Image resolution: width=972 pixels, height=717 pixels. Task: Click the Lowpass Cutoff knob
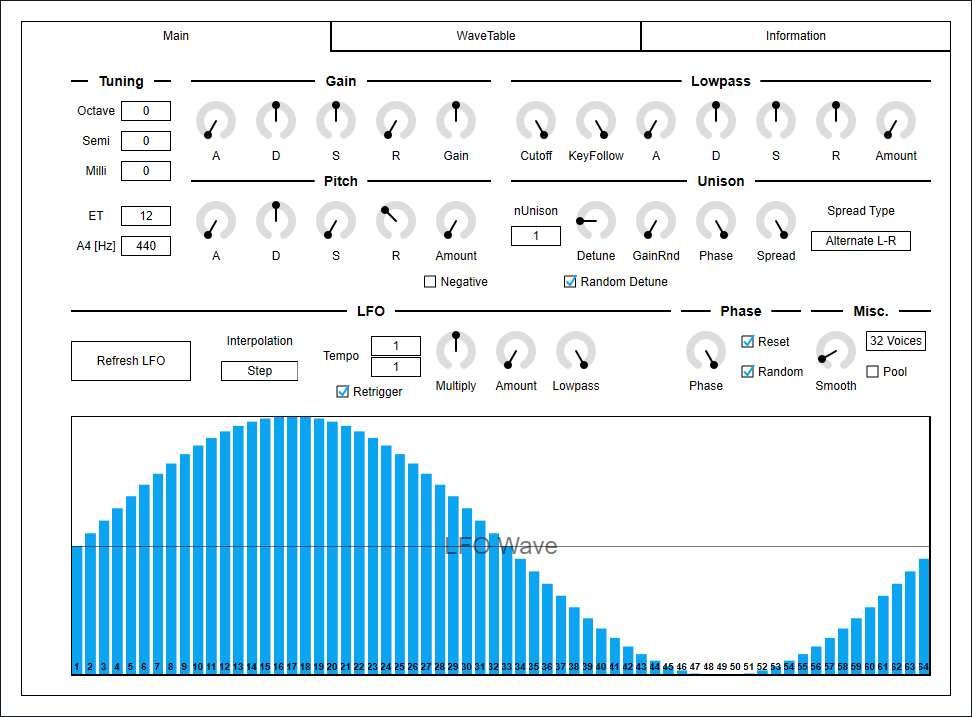(x=536, y=121)
